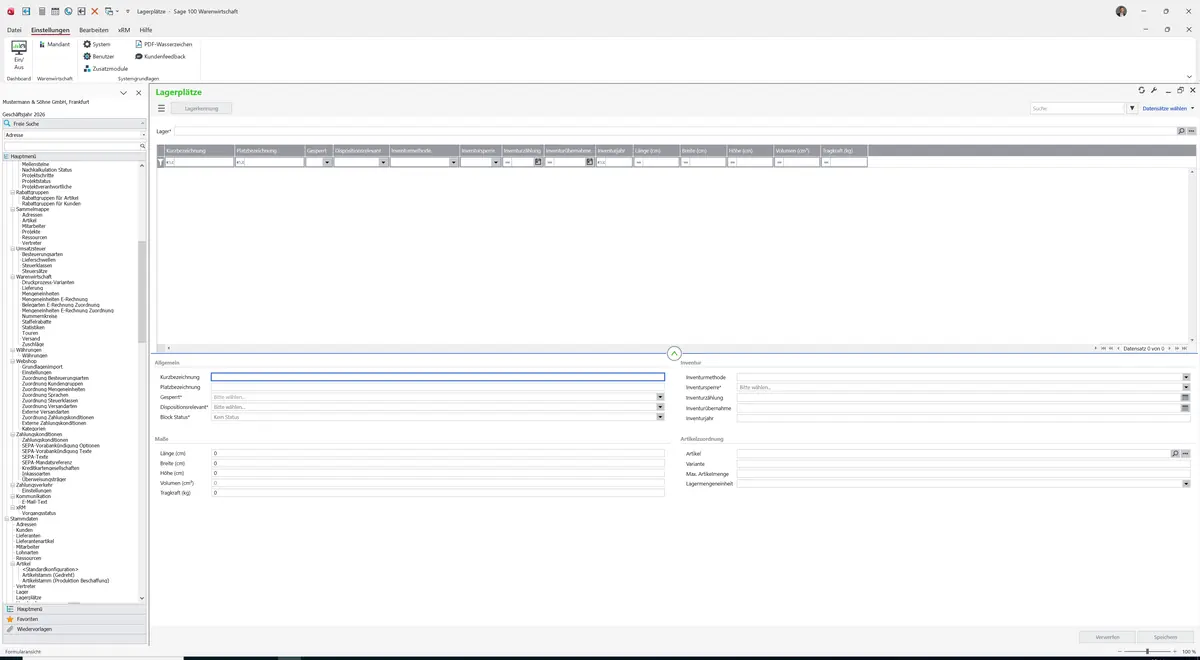1200x660 pixels.
Task: Click the calculator icon in quick access toolbar
Action: coord(41,11)
